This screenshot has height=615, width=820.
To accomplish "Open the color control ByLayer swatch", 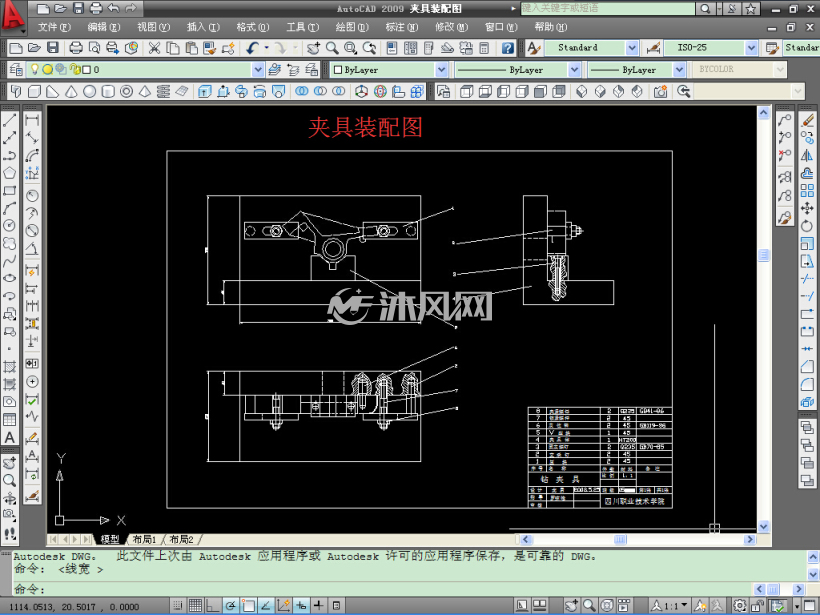I will pyautogui.click(x=389, y=70).
